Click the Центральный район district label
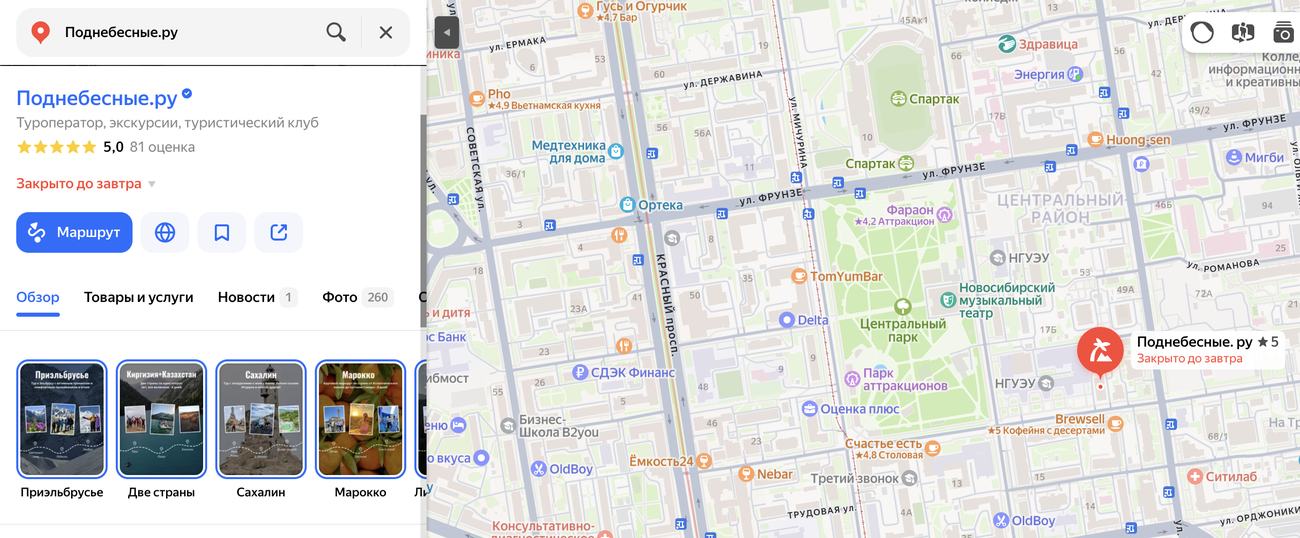 click(1059, 207)
